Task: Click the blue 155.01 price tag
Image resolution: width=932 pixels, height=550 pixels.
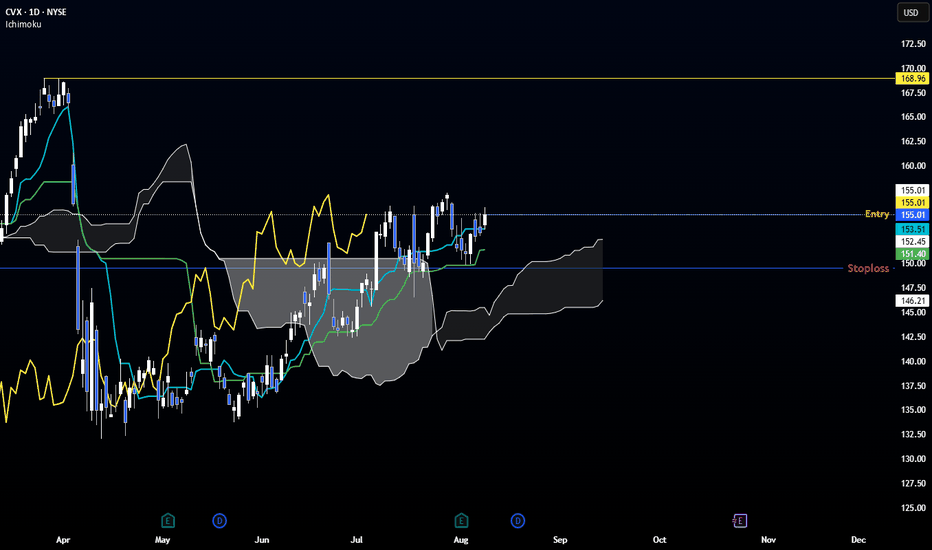Action: tap(912, 215)
